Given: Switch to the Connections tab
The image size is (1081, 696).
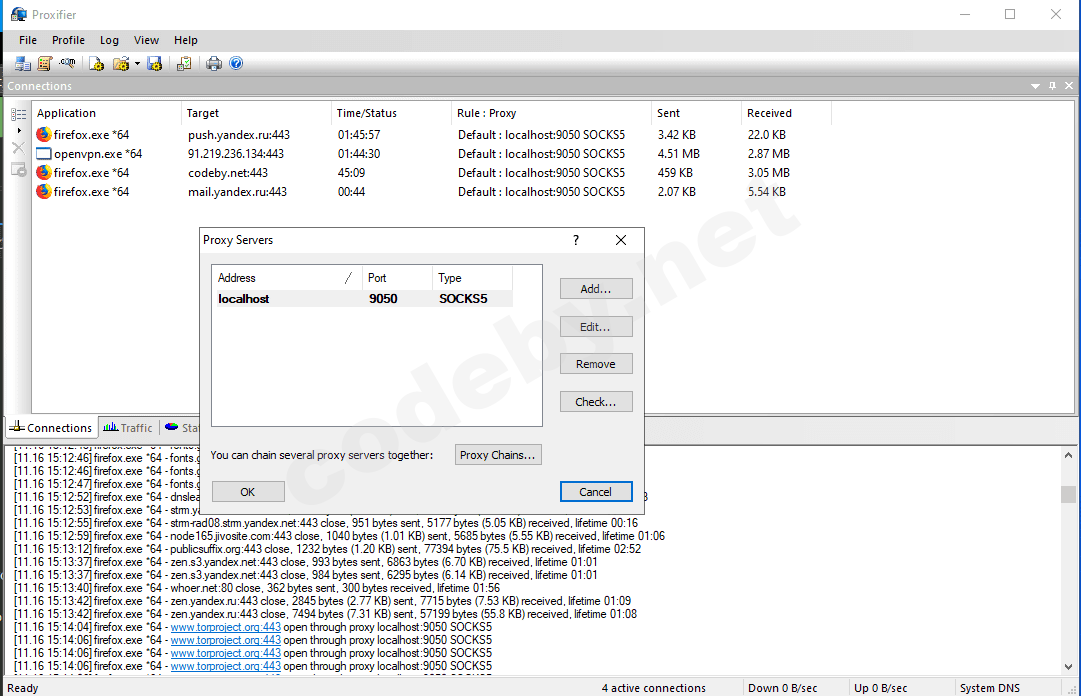Looking at the screenshot, I should tap(52, 427).
